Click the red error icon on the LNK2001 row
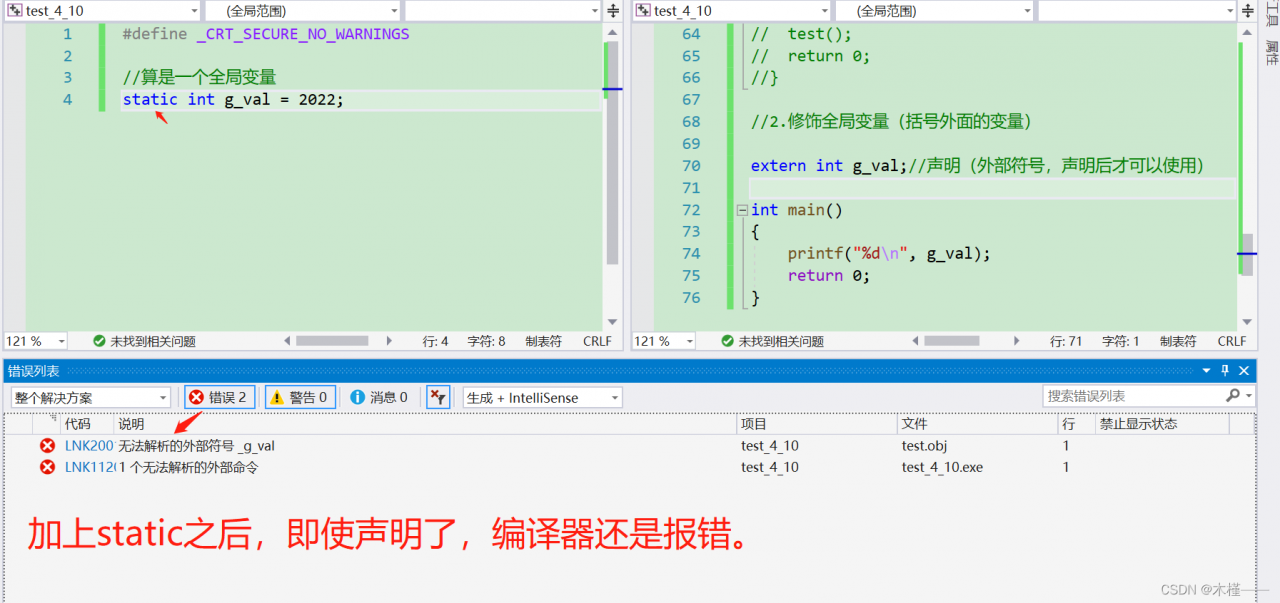This screenshot has width=1280, height=603. point(47,446)
